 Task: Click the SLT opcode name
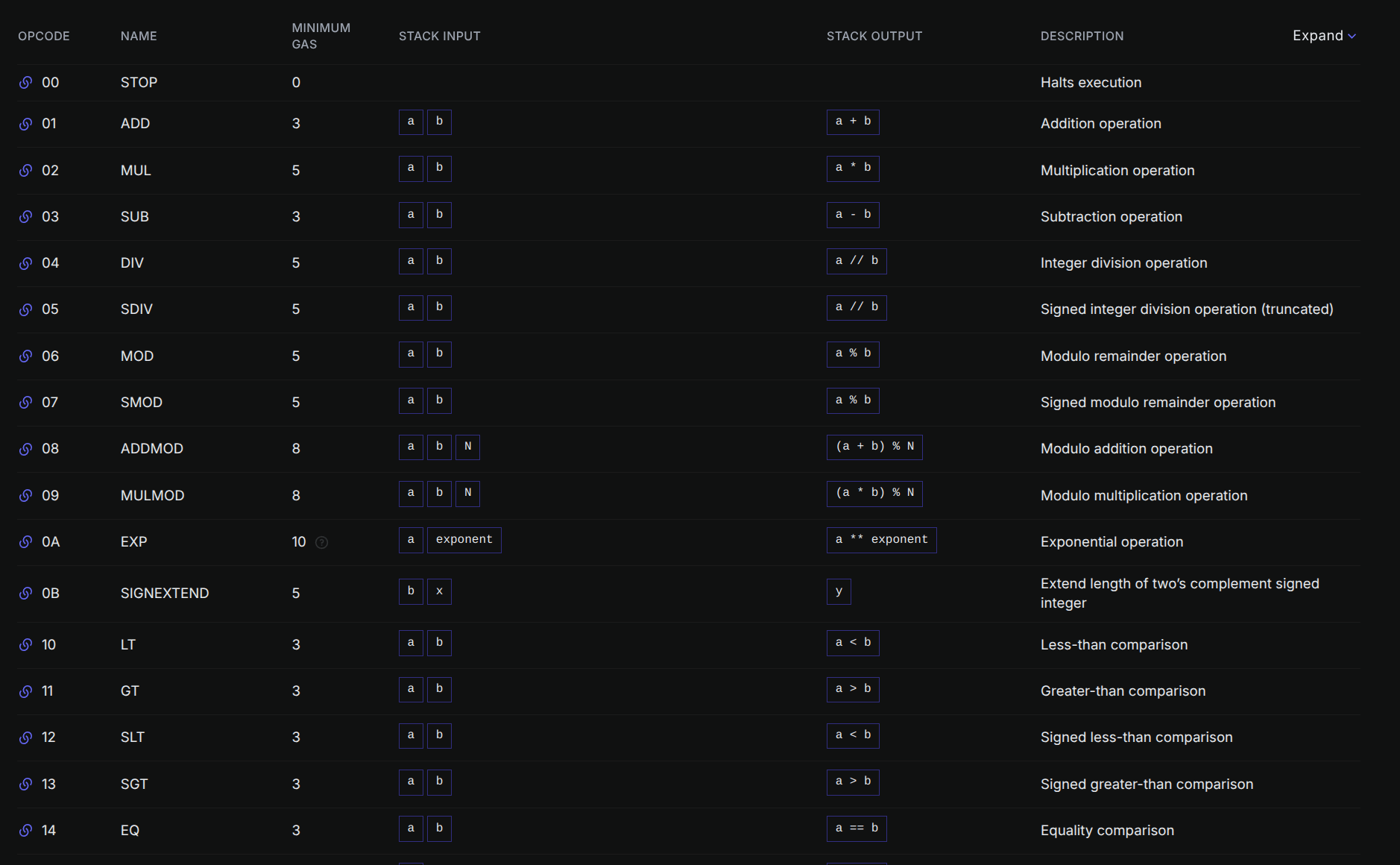132,737
